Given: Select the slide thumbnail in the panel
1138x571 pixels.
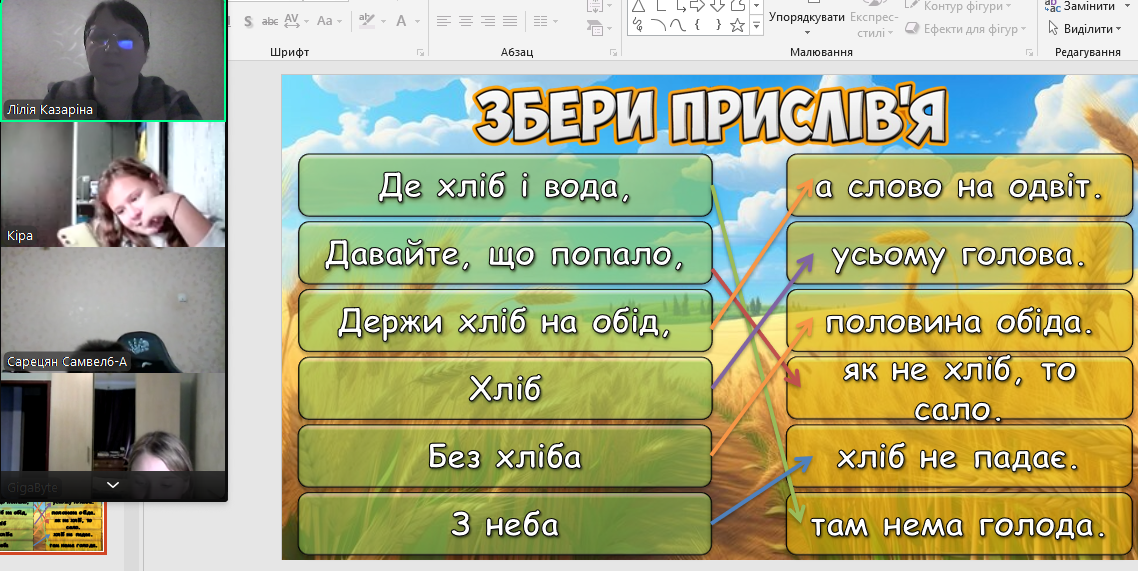Looking at the screenshot, I should (x=52, y=527).
